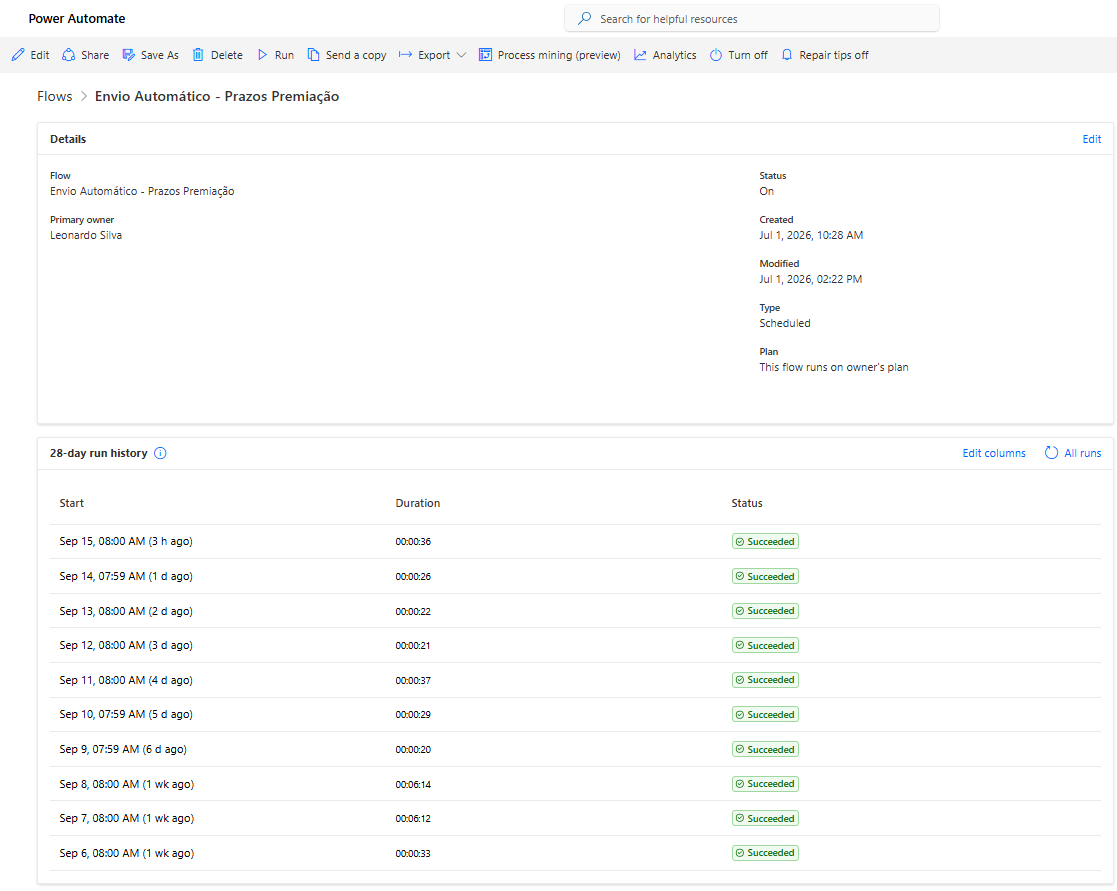The width and height of the screenshot is (1117, 891).
Task: Click the Export arrow icon
Action: point(405,55)
